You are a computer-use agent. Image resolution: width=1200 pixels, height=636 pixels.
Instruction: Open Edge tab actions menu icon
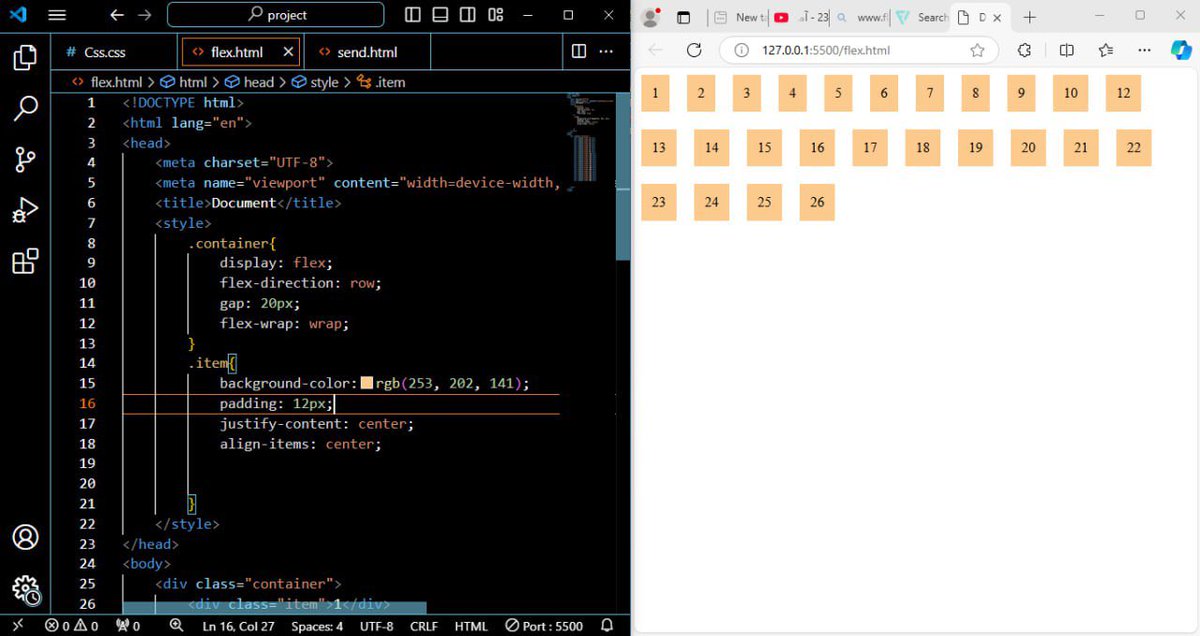[x=684, y=17]
